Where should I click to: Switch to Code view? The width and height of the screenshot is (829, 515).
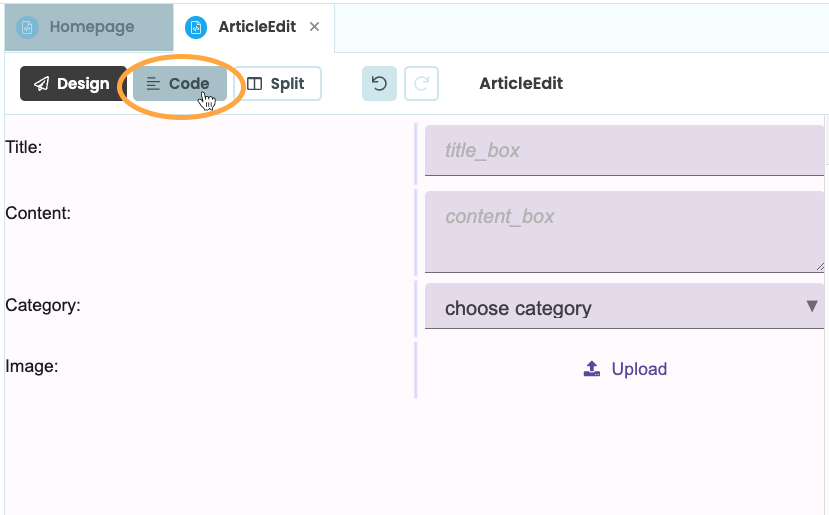pyautogui.click(x=179, y=84)
